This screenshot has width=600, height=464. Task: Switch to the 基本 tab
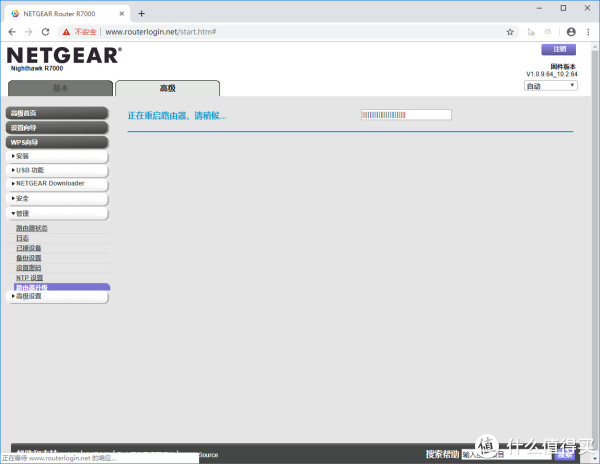pos(60,88)
